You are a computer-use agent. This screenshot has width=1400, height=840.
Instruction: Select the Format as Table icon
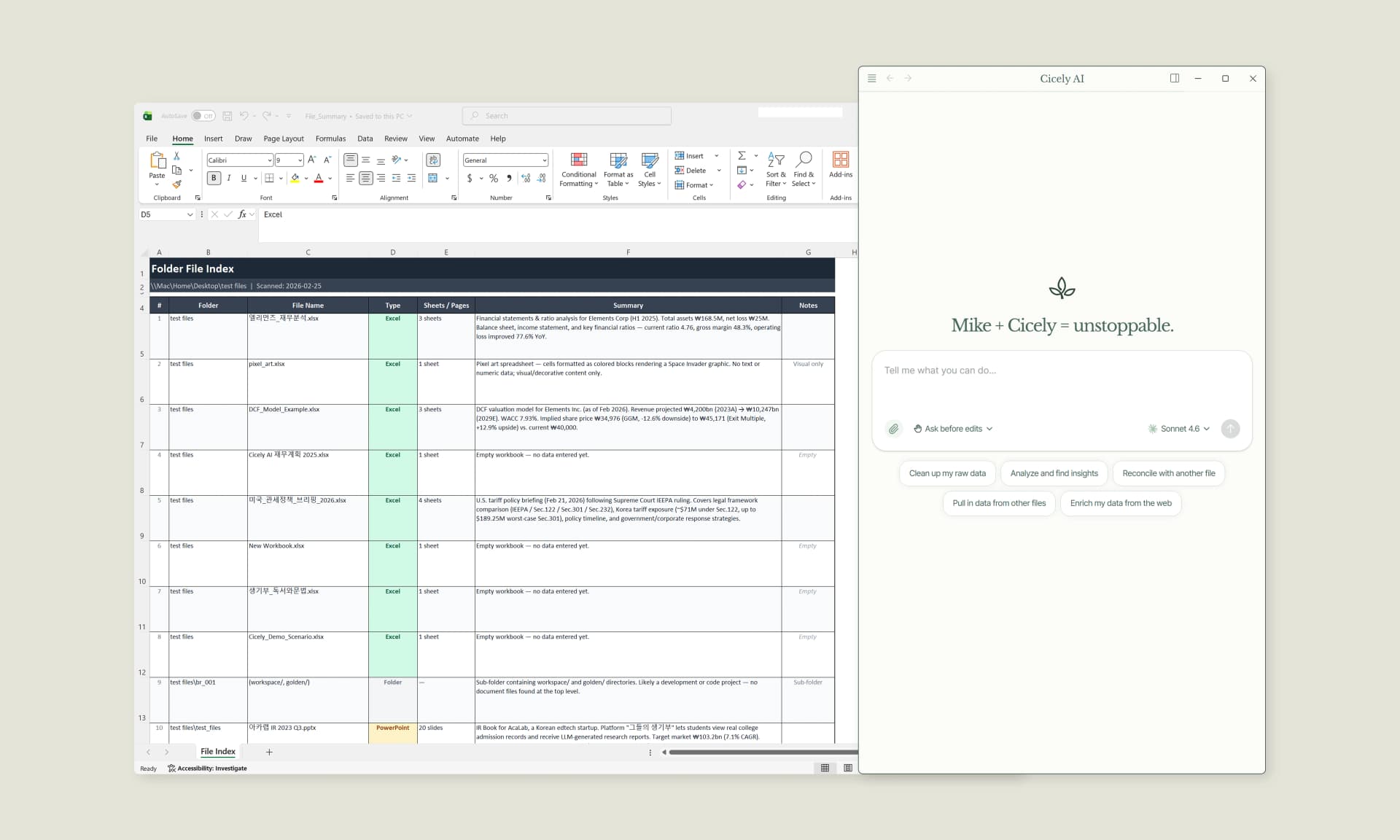(618, 170)
